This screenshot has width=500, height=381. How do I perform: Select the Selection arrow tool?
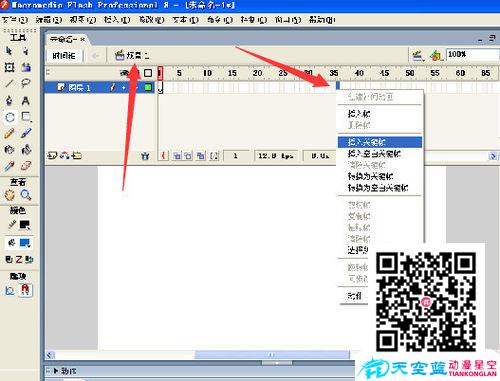[x=9, y=51]
